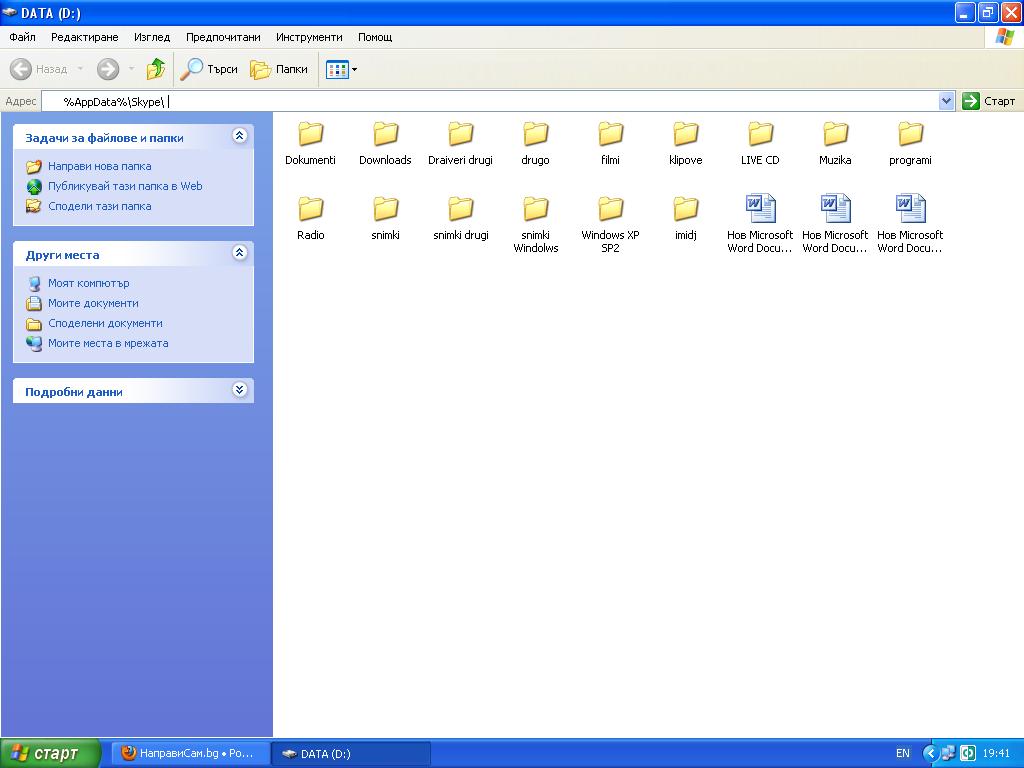Click the Up folder toolbar icon
Viewport: 1024px width, 768px height.
pyautogui.click(x=155, y=69)
